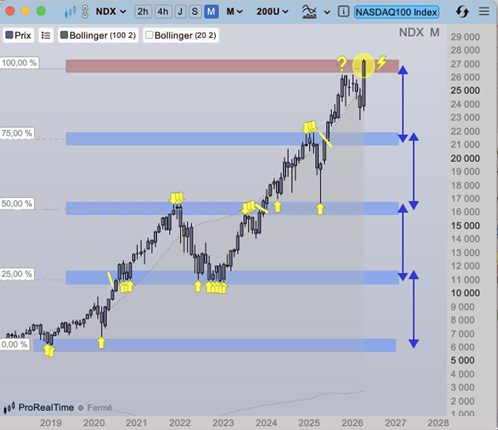Click the 5 000 price axis label
Screen dimensions: 498x430
pyautogui.click(x=462, y=360)
